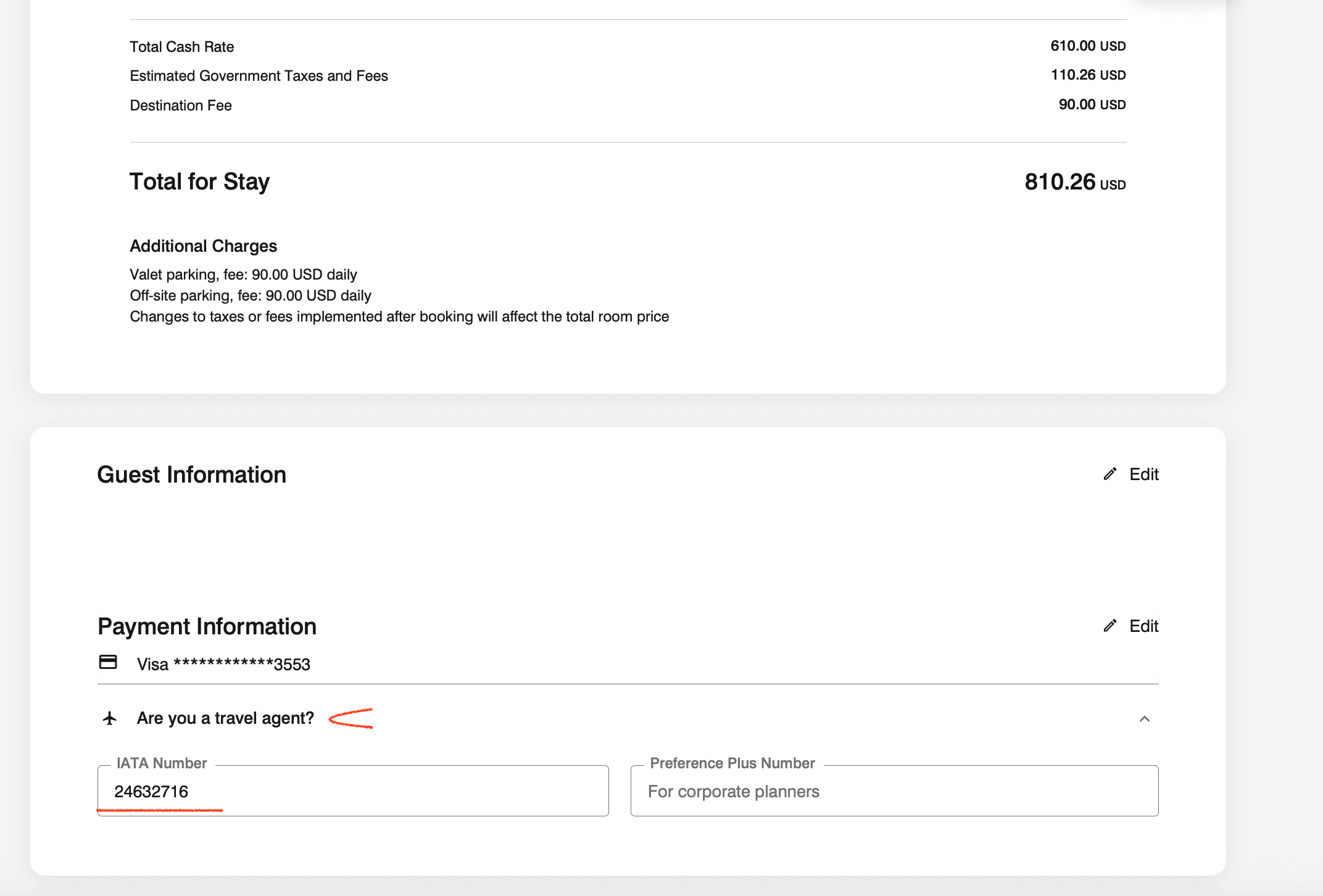Viewport: 1323px width, 896px height.
Task: Edit the Guest Information section
Action: (x=1143, y=474)
